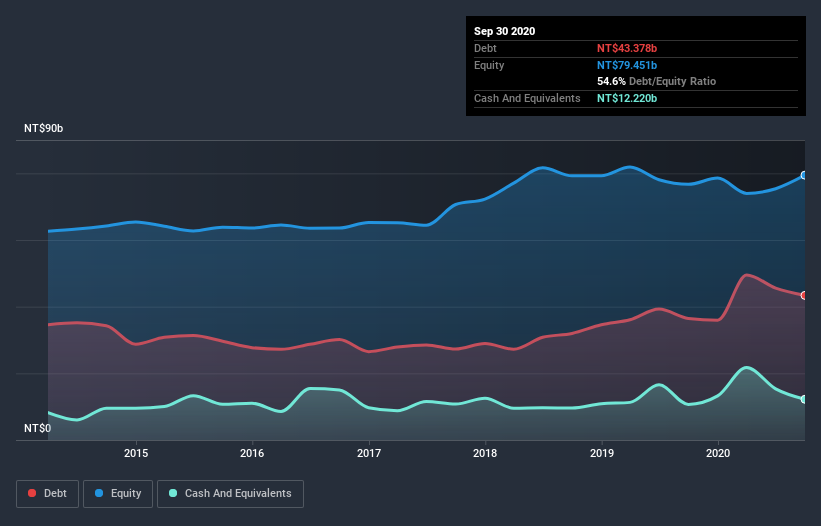Select the 2016 axis label
This screenshot has width=821, height=526.
pos(252,453)
